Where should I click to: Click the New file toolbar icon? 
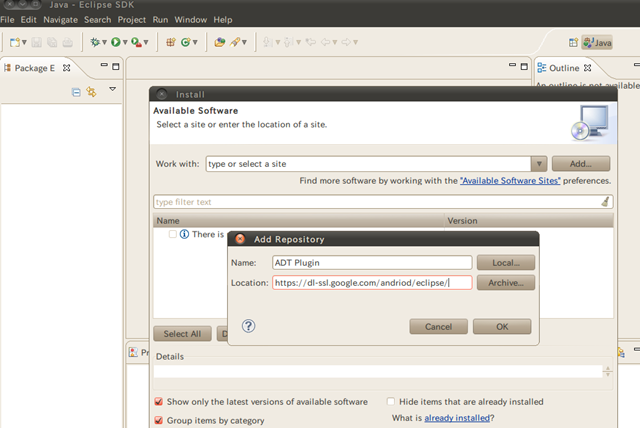15,42
